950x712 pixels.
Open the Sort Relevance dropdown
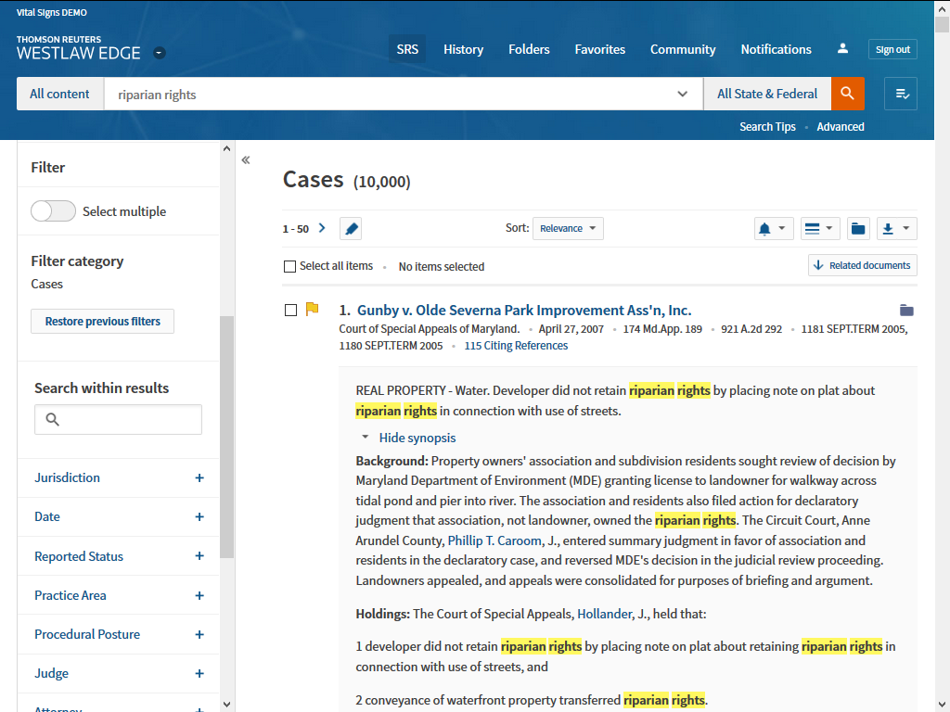point(567,229)
